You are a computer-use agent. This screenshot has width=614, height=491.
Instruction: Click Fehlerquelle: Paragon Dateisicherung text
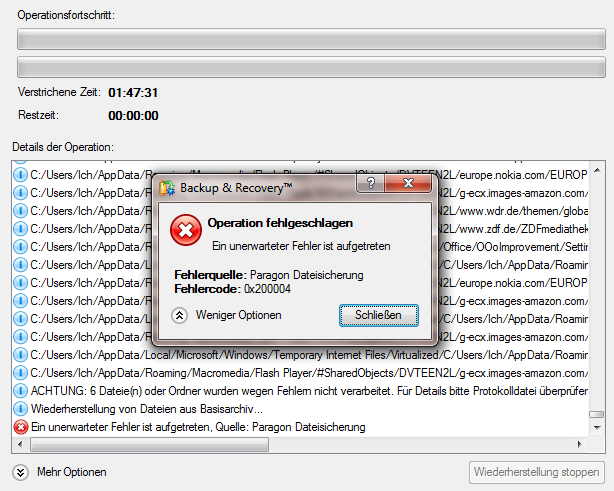click(x=269, y=275)
